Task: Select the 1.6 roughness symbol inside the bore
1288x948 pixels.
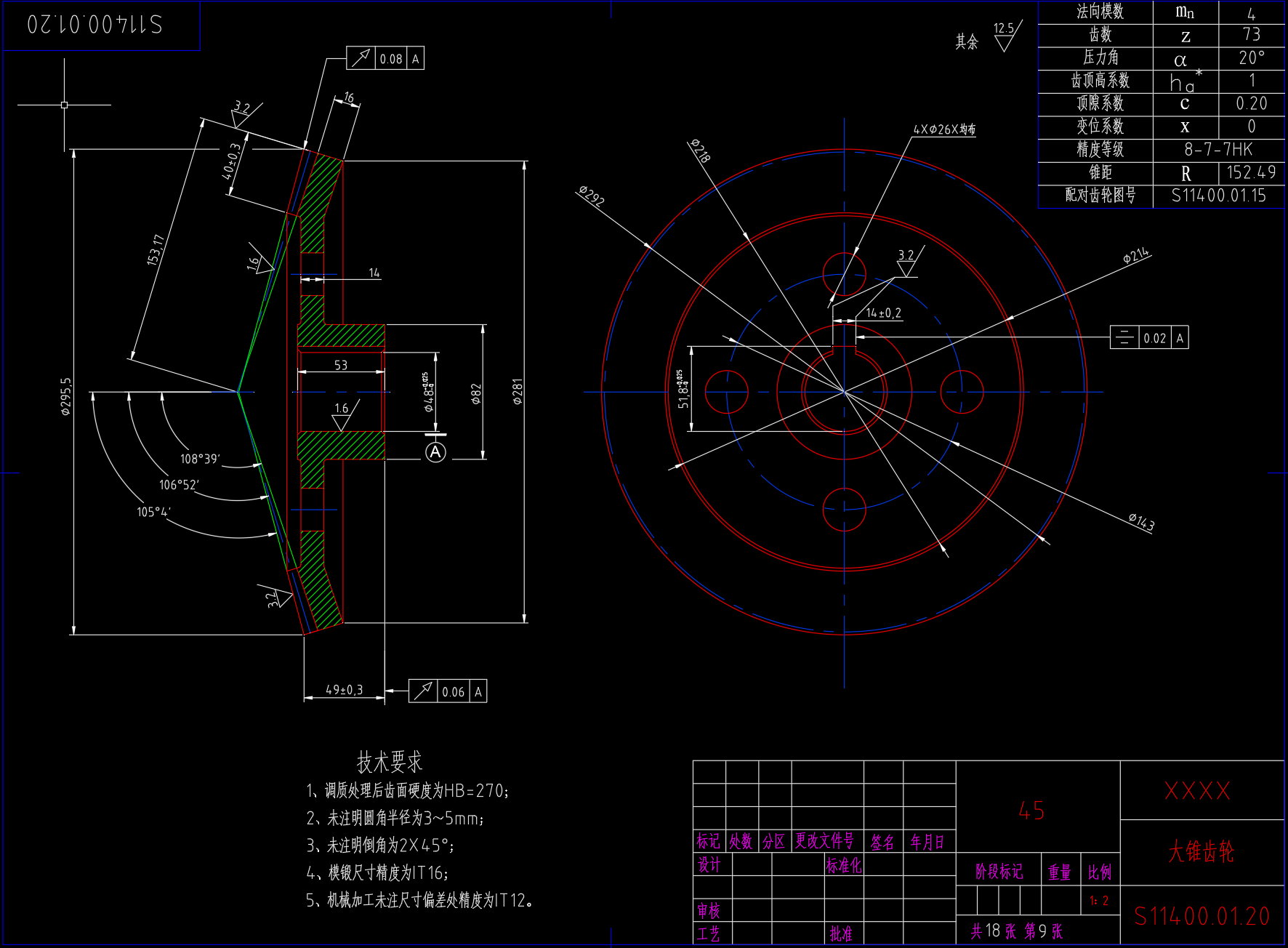Action: (x=342, y=415)
